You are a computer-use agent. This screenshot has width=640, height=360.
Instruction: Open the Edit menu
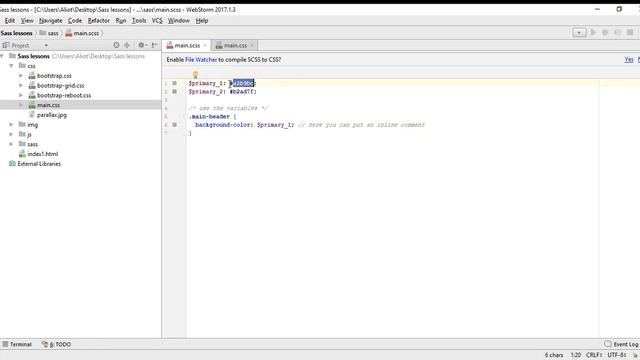10,20
